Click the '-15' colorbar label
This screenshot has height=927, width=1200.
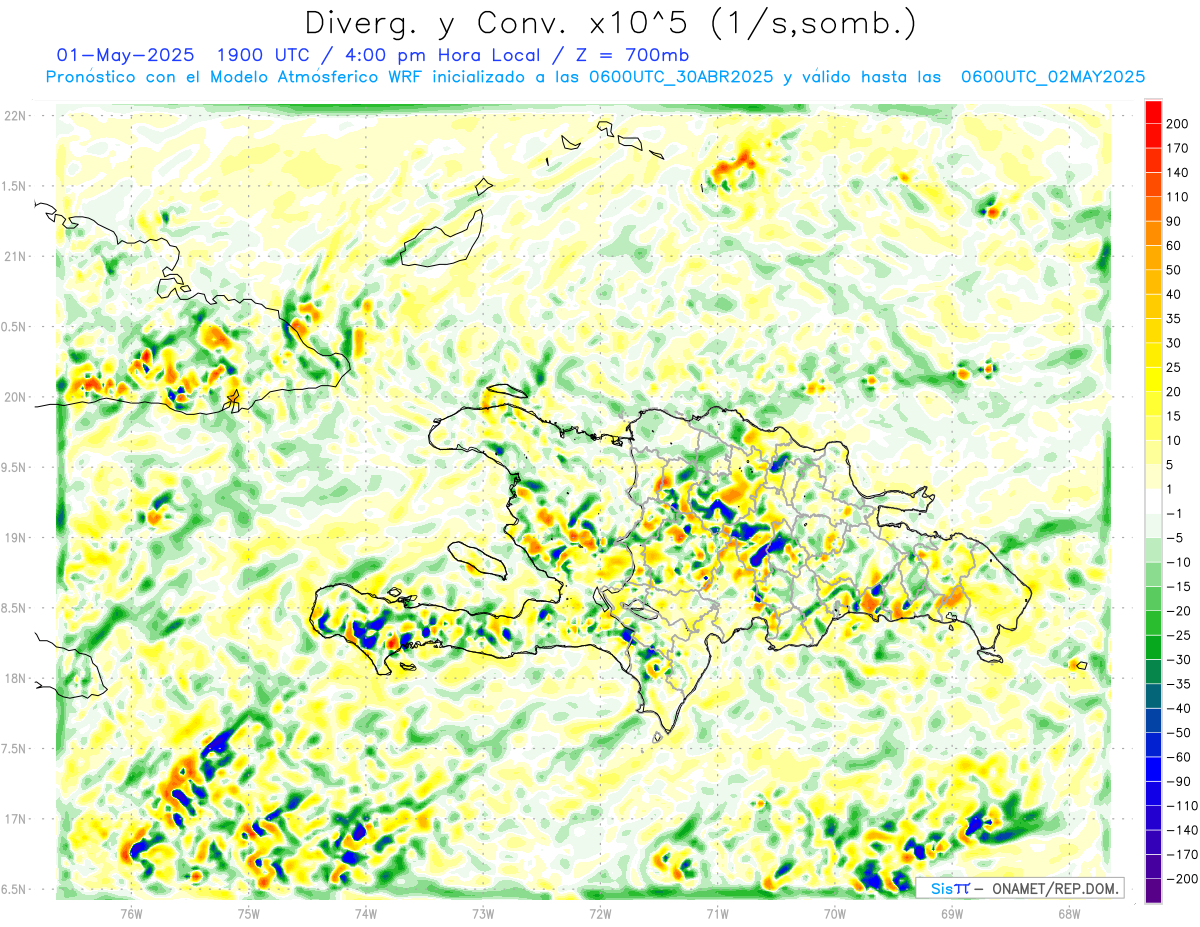(x=1178, y=586)
